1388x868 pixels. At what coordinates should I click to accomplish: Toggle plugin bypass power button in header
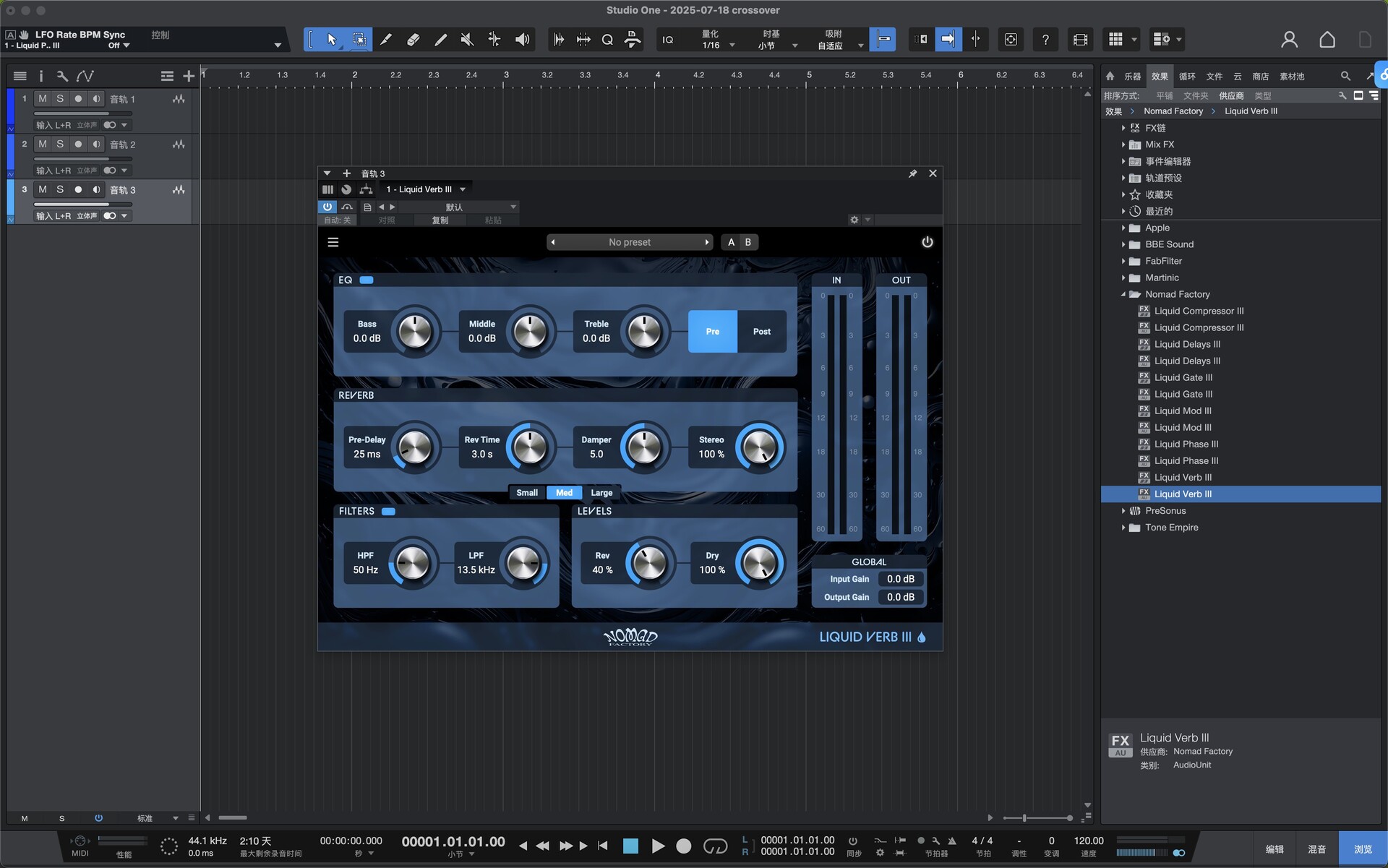(327, 207)
